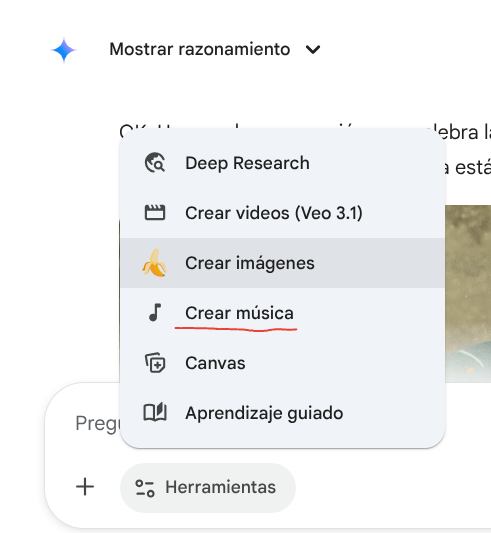Select Deep Research menu option
The height and width of the screenshot is (533, 491).
coord(283,163)
